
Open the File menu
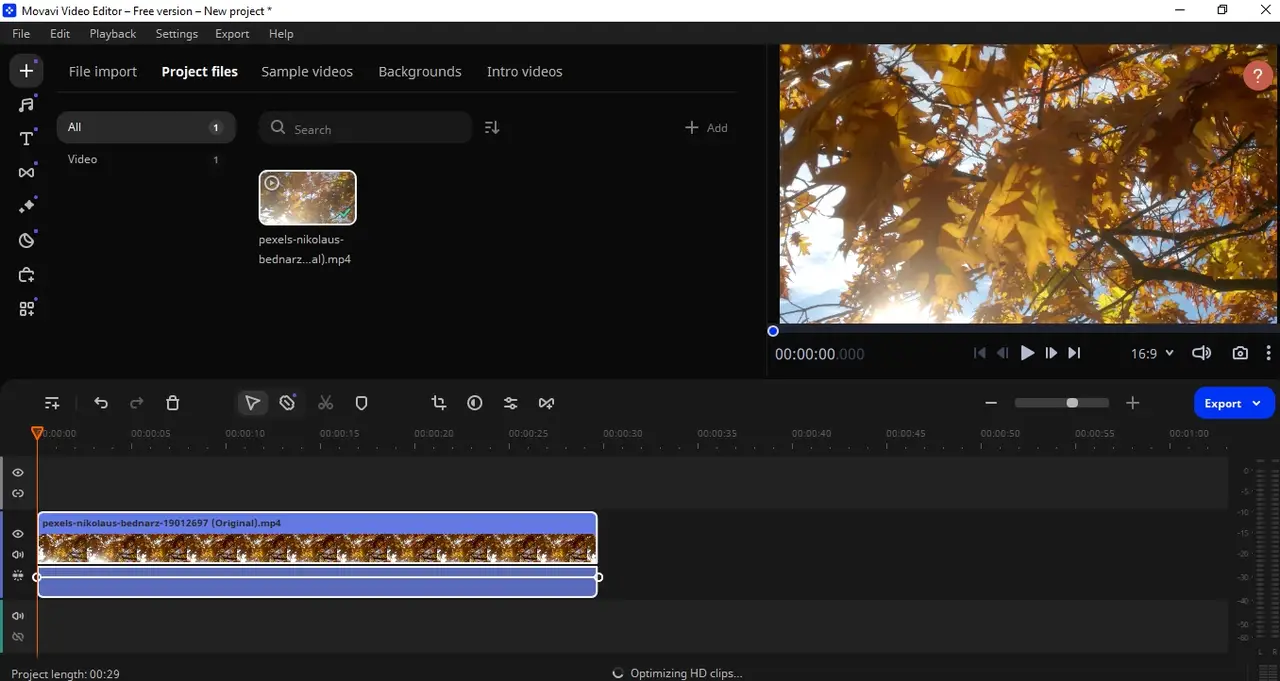[21, 33]
